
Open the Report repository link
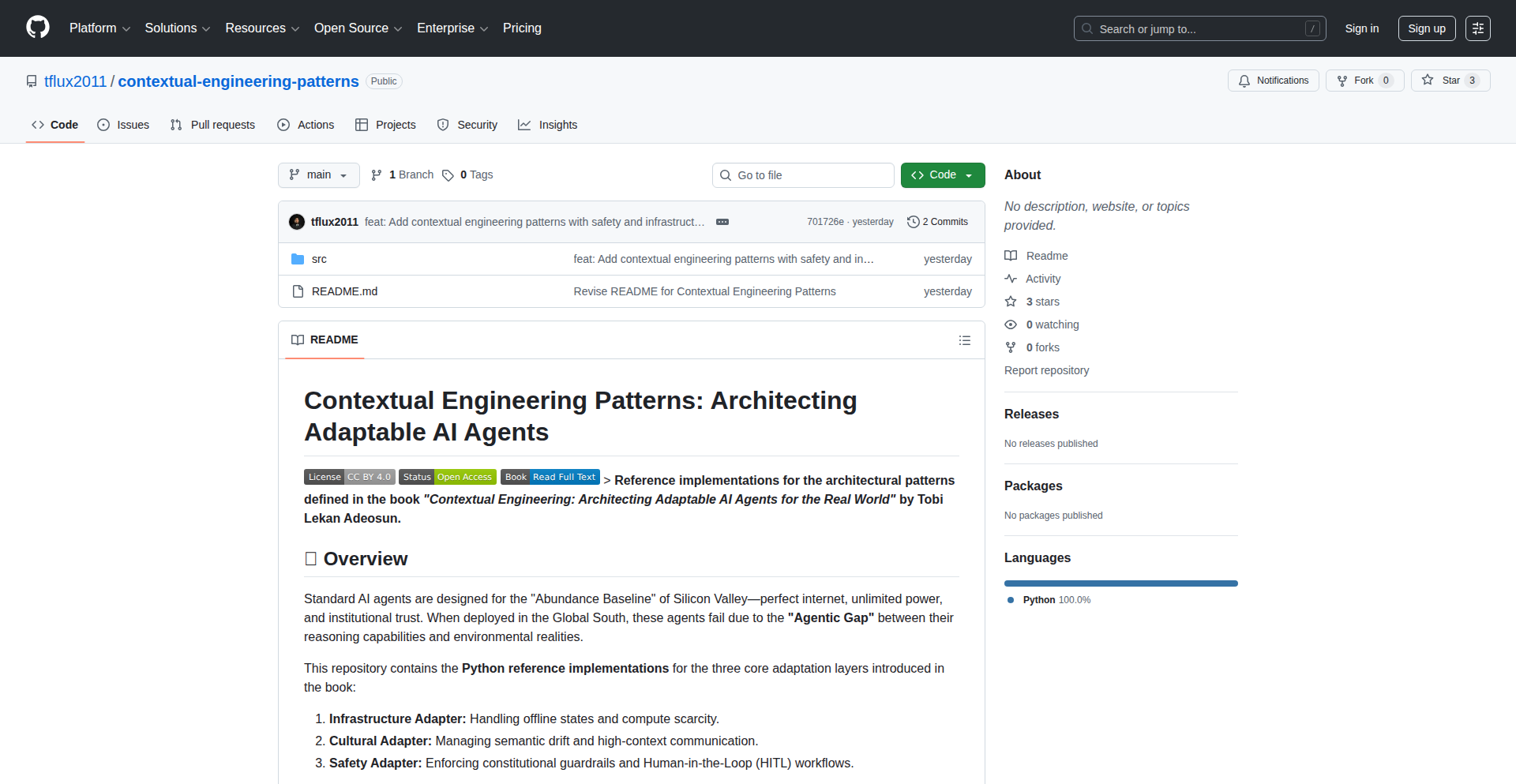pos(1046,370)
